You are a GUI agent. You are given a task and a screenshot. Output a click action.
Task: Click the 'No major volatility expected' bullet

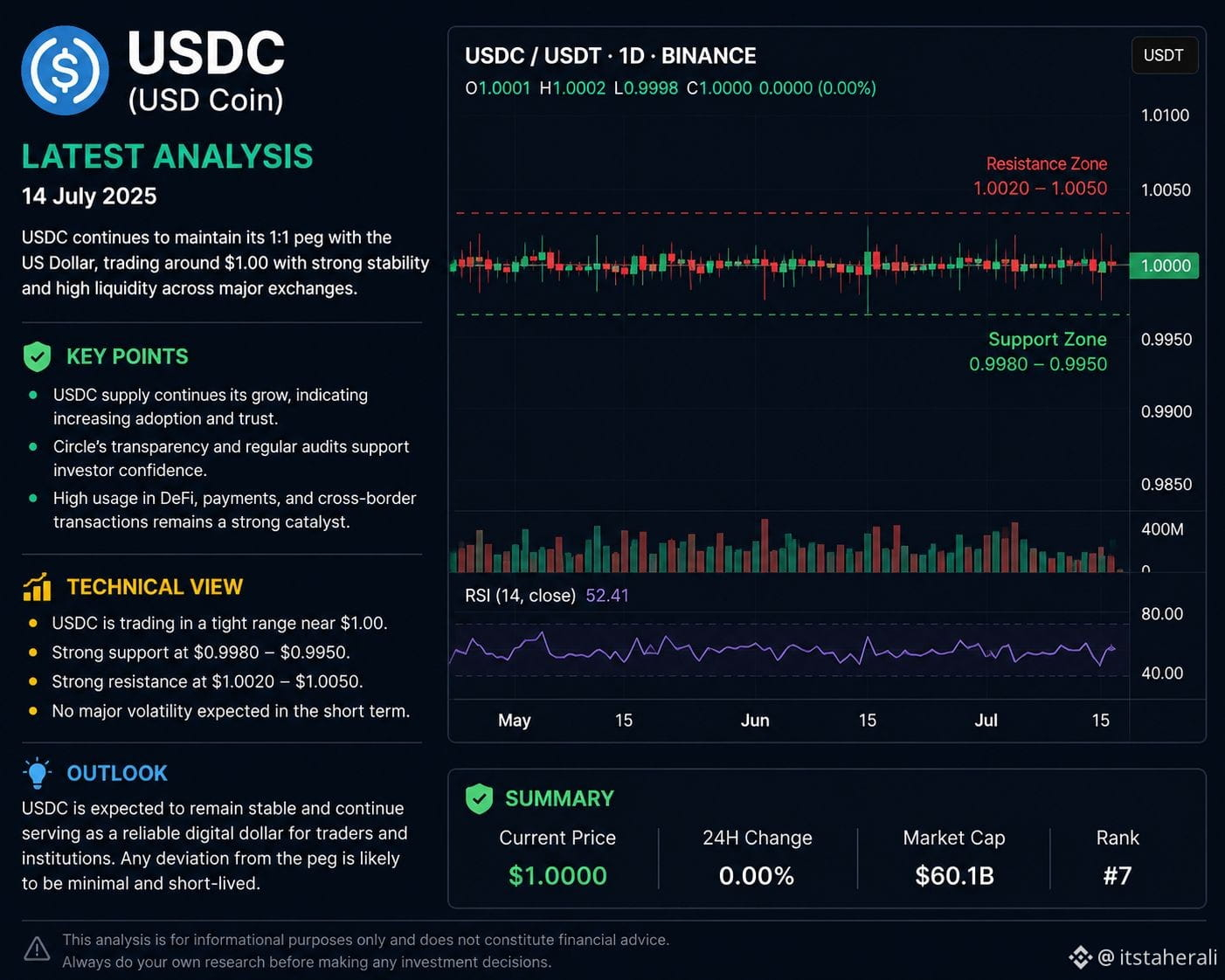click(x=231, y=711)
